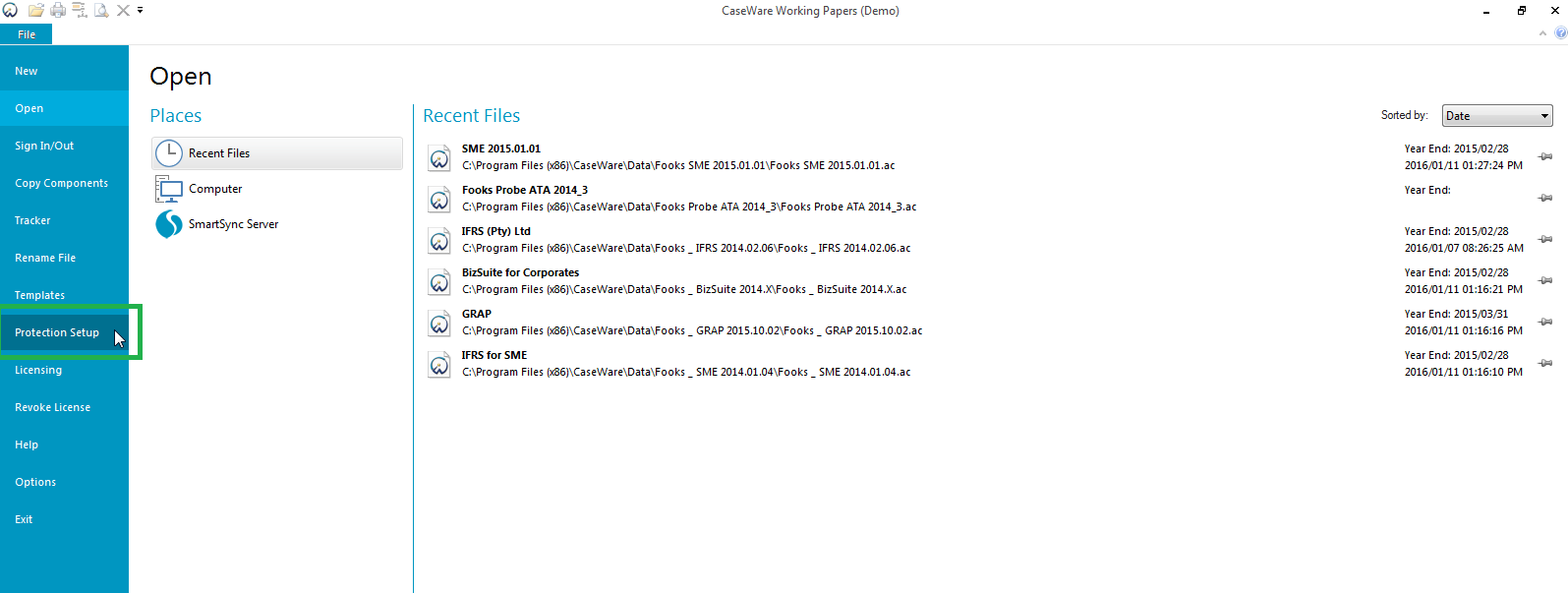Click path ending Fooks Probe ATA 2014_3.ac
The height and width of the screenshot is (593, 1568).
(x=689, y=208)
